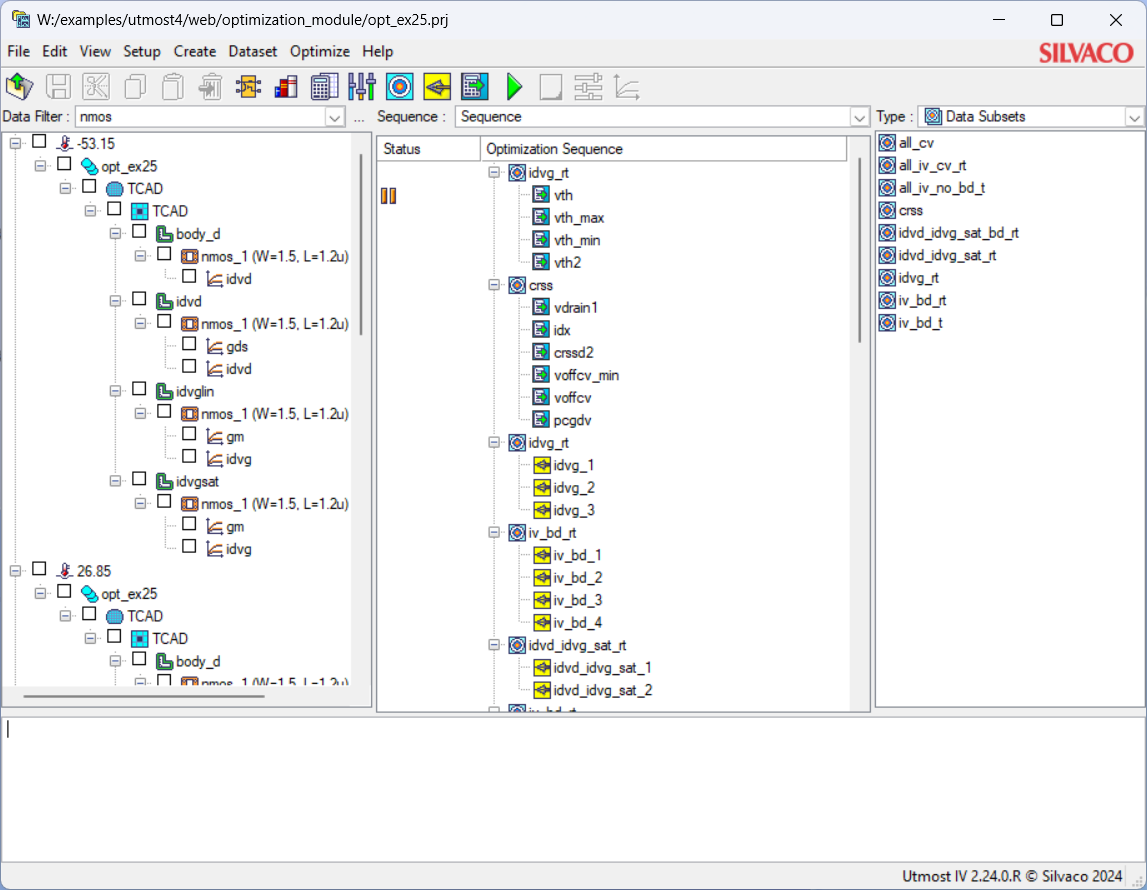Screen dimensions: 1147x890
Task: Click the orange circuit chip toolbar icon
Action: pyautogui.click(x=249, y=86)
